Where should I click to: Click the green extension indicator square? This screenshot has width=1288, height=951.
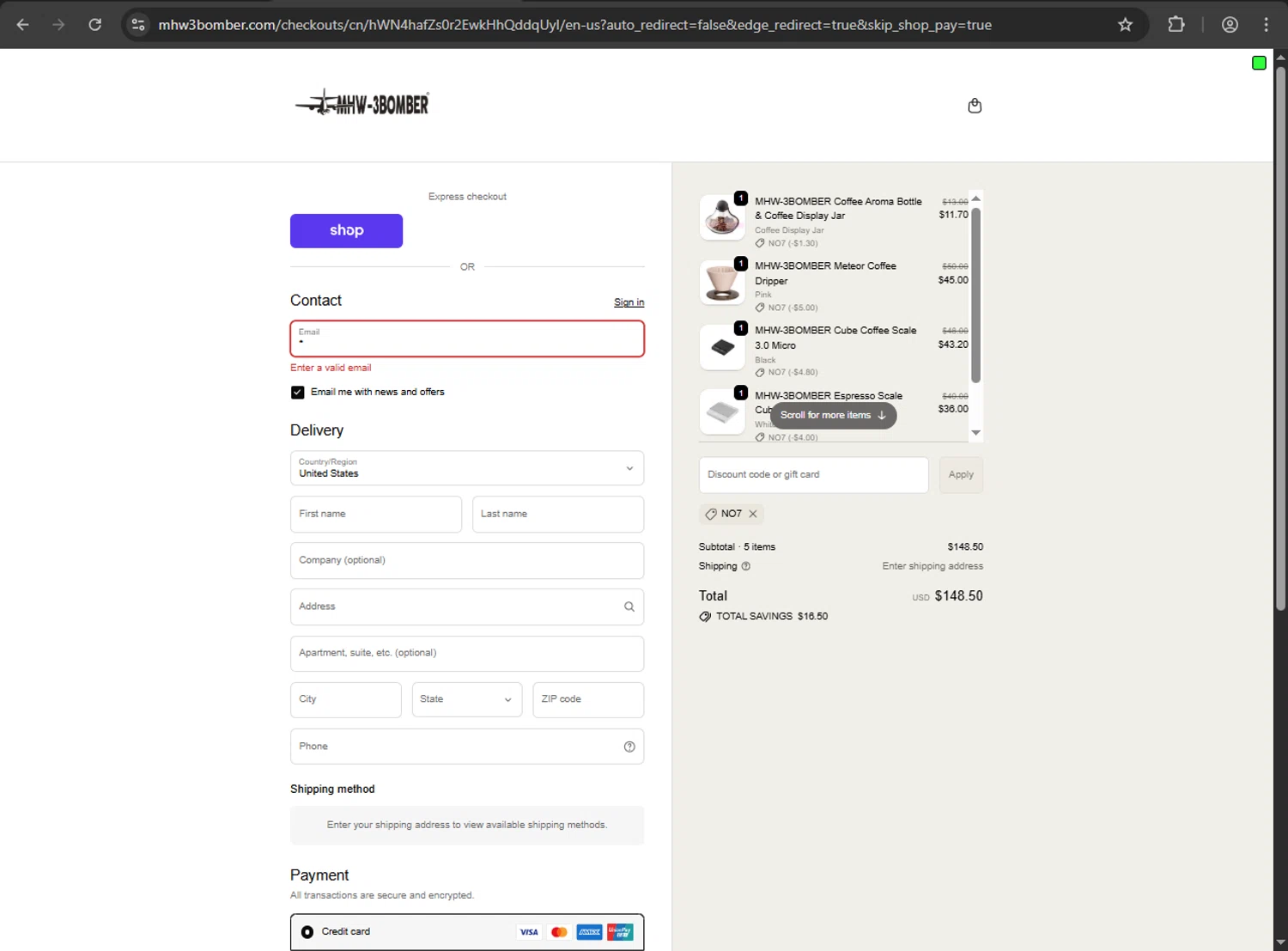pos(1259,63)
